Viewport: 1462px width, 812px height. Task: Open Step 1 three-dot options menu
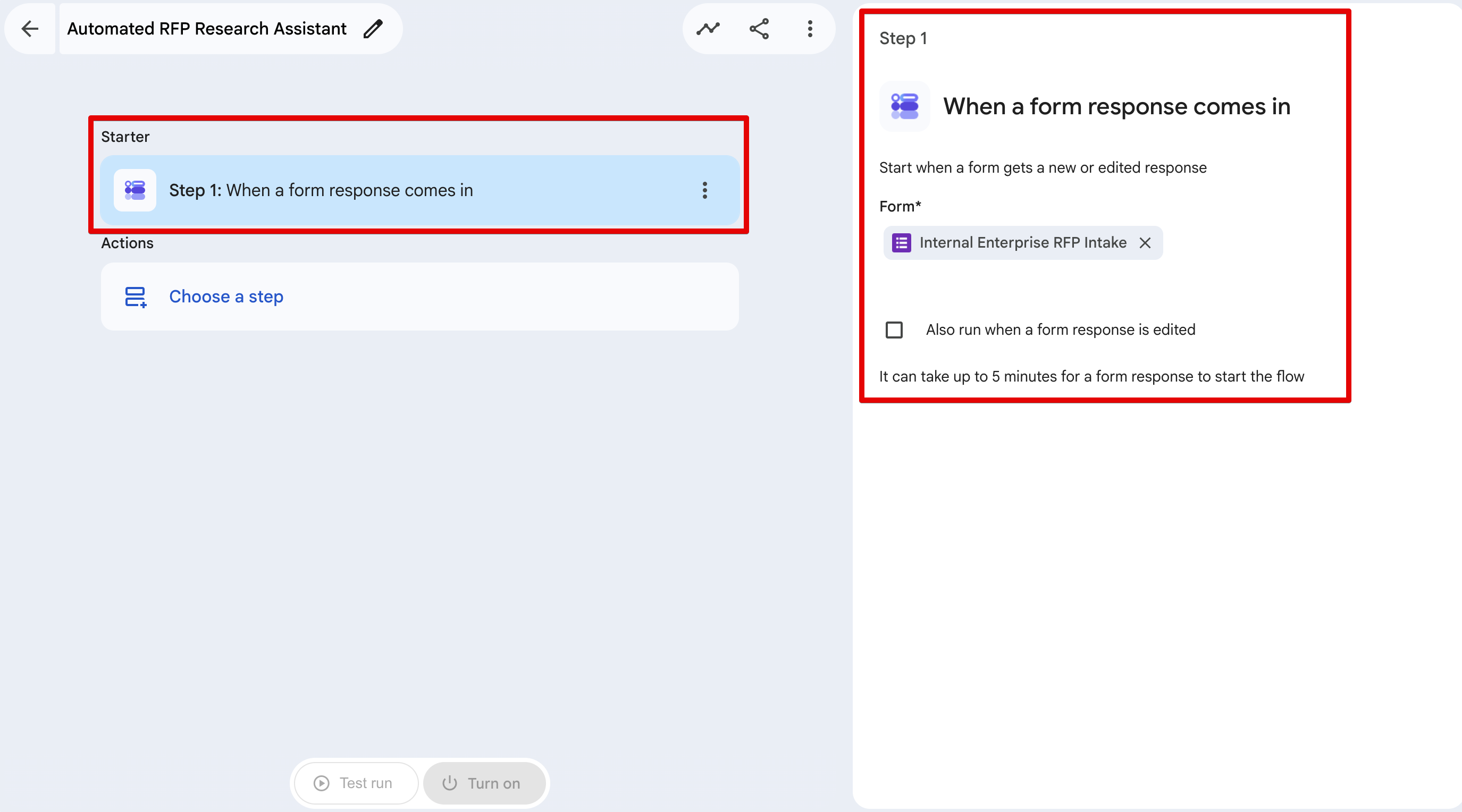click(704, 190)
